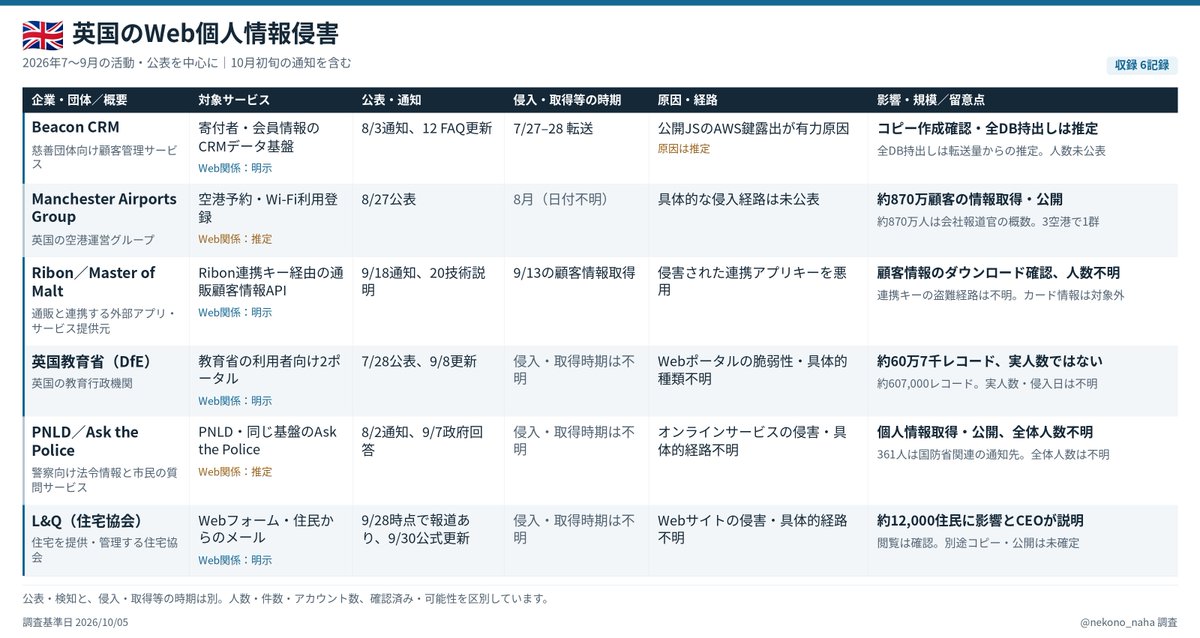
Task: Click the 収録 6記録 badge
Action: [1142, 65]
